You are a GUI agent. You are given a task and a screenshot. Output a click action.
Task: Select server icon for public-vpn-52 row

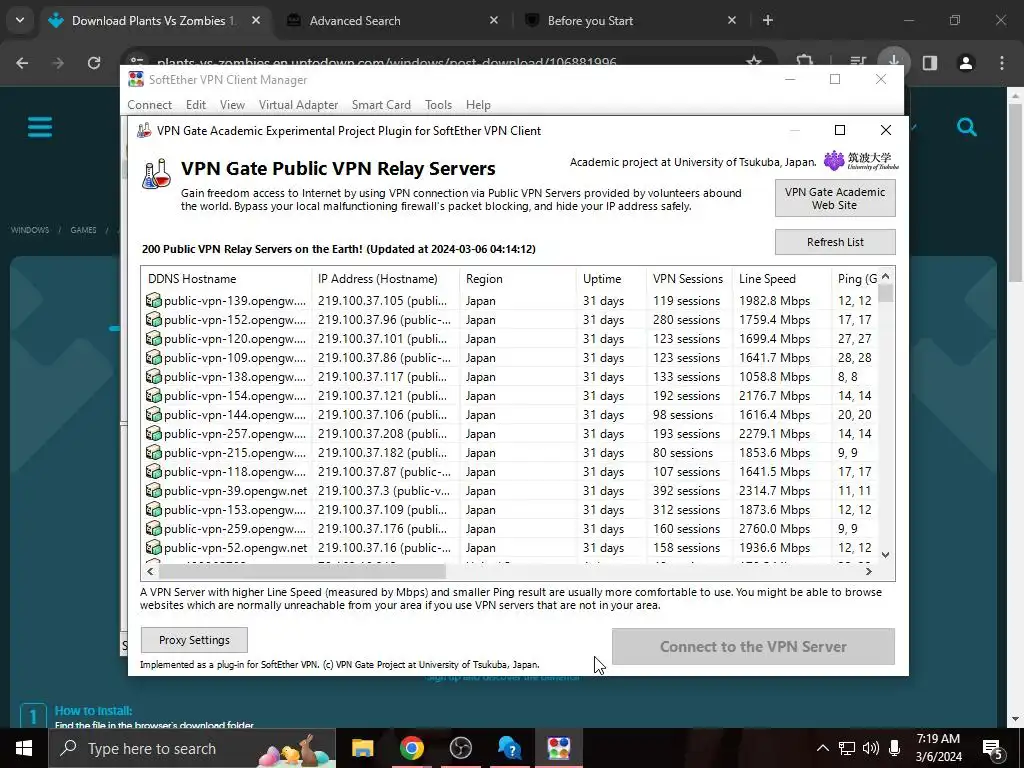(x=153, y=547)
